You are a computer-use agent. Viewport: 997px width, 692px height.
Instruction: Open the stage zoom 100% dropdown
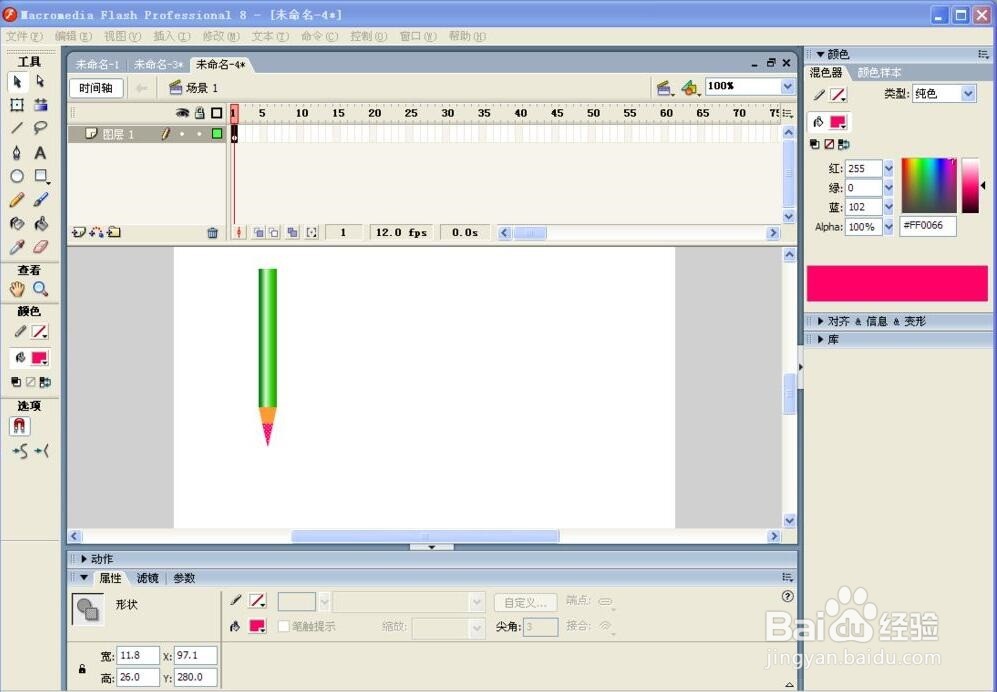[x=787, y=86]
